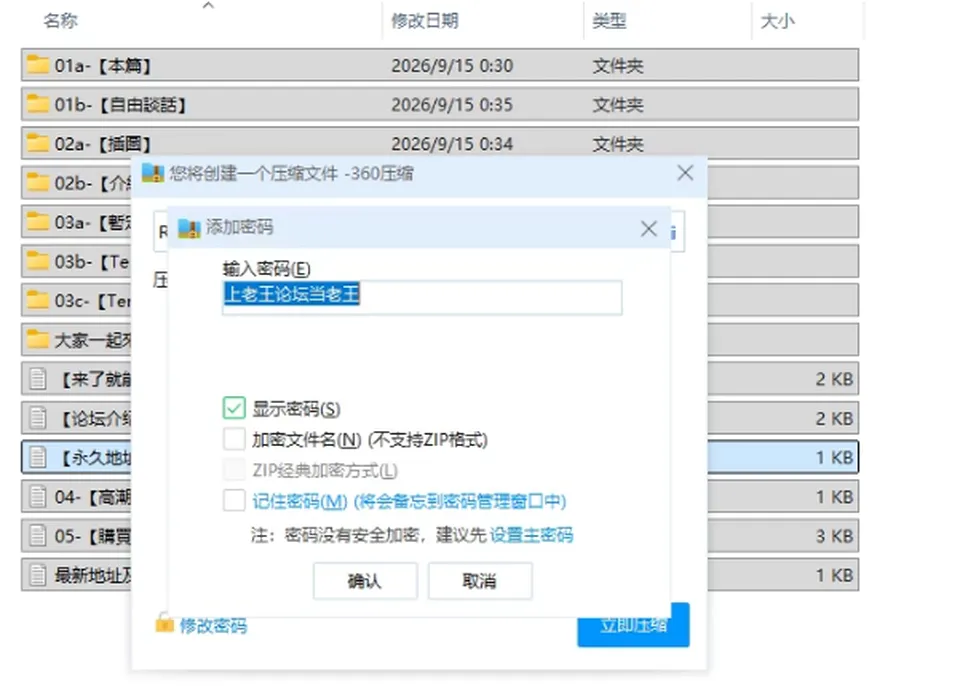Click the folder icon on the 03a- row
960x695 pixels.
37,221
